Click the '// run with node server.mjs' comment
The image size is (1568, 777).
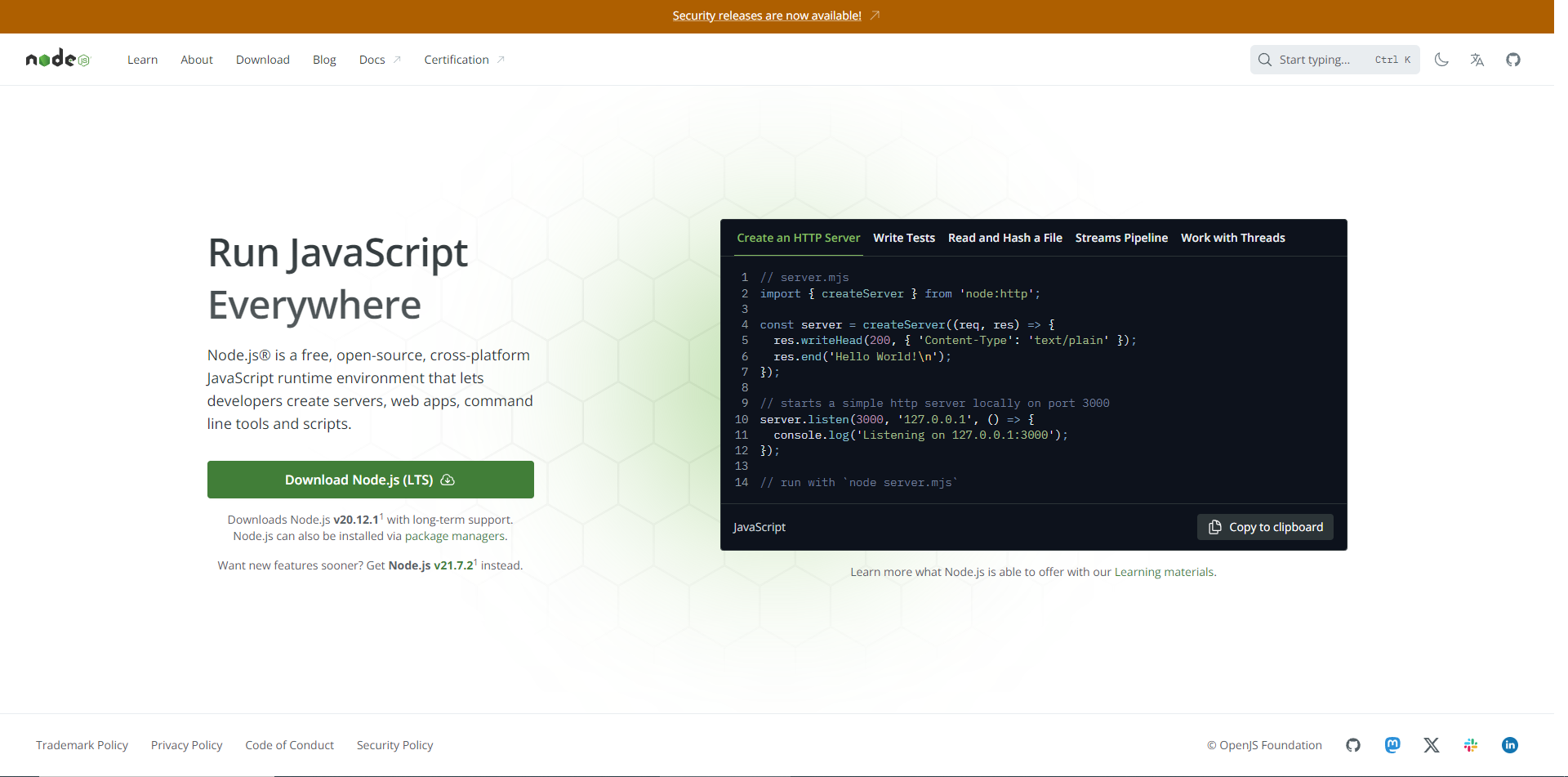coord(859,483)
